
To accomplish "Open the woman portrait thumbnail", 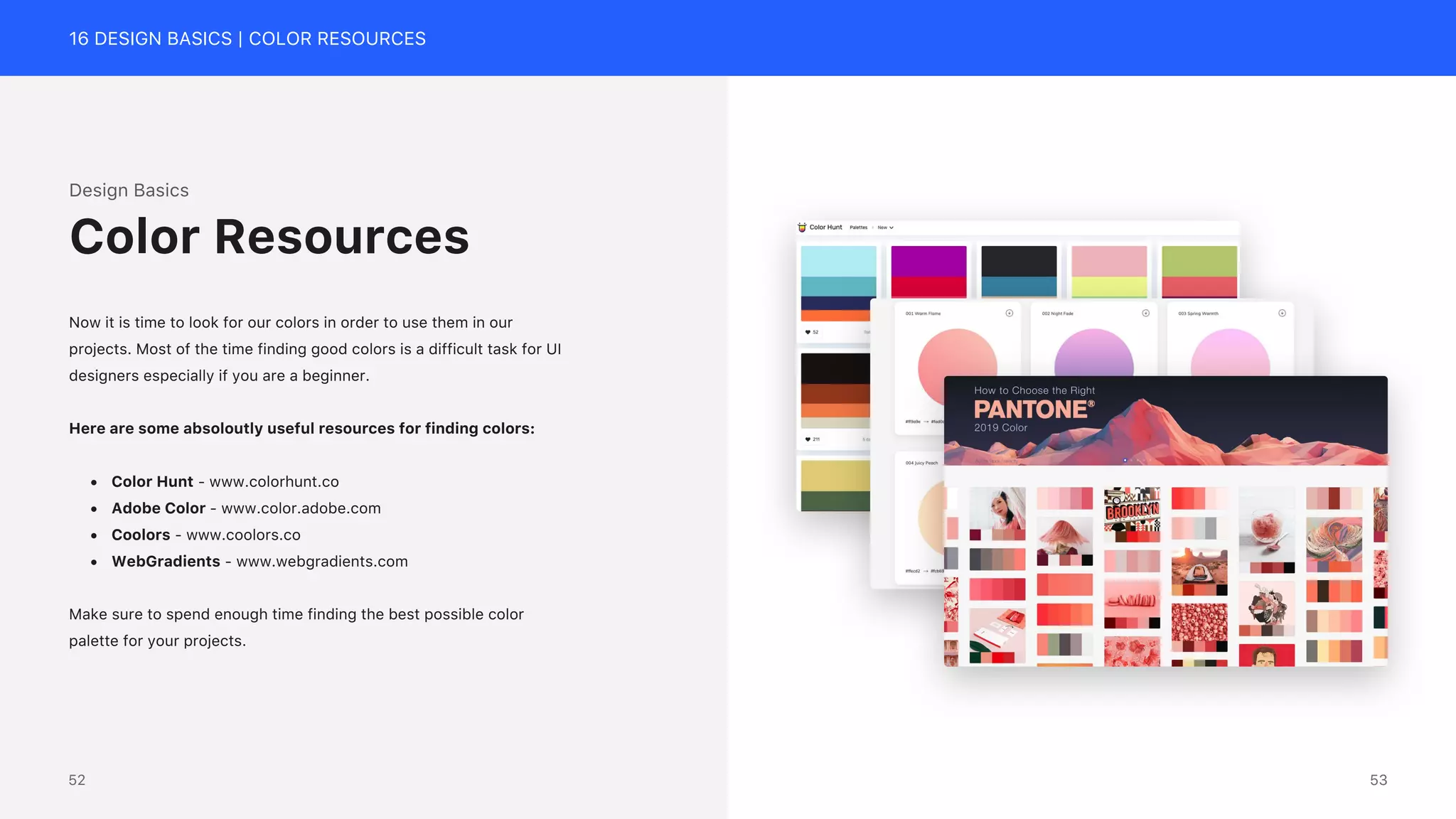I will coord(997,514).
